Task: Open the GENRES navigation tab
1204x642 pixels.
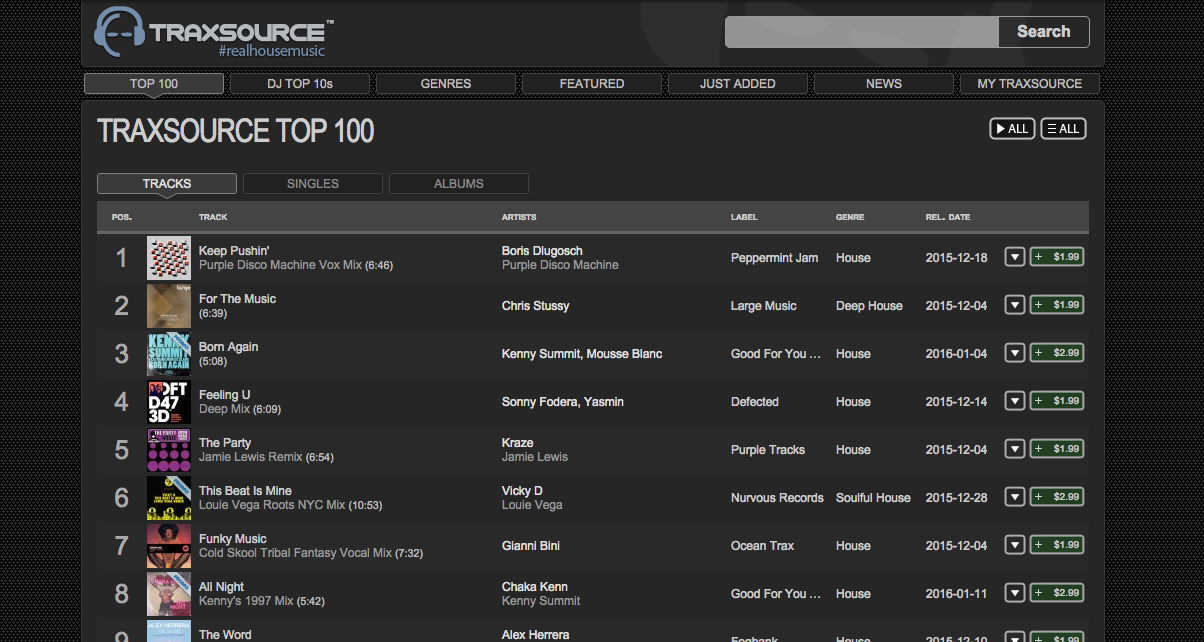Action: tap(446, 84)
